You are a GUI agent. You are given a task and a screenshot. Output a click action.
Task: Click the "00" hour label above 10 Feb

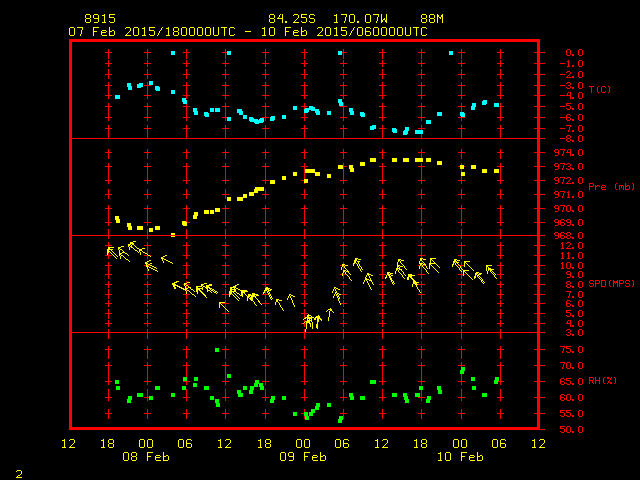click(460, 444)
